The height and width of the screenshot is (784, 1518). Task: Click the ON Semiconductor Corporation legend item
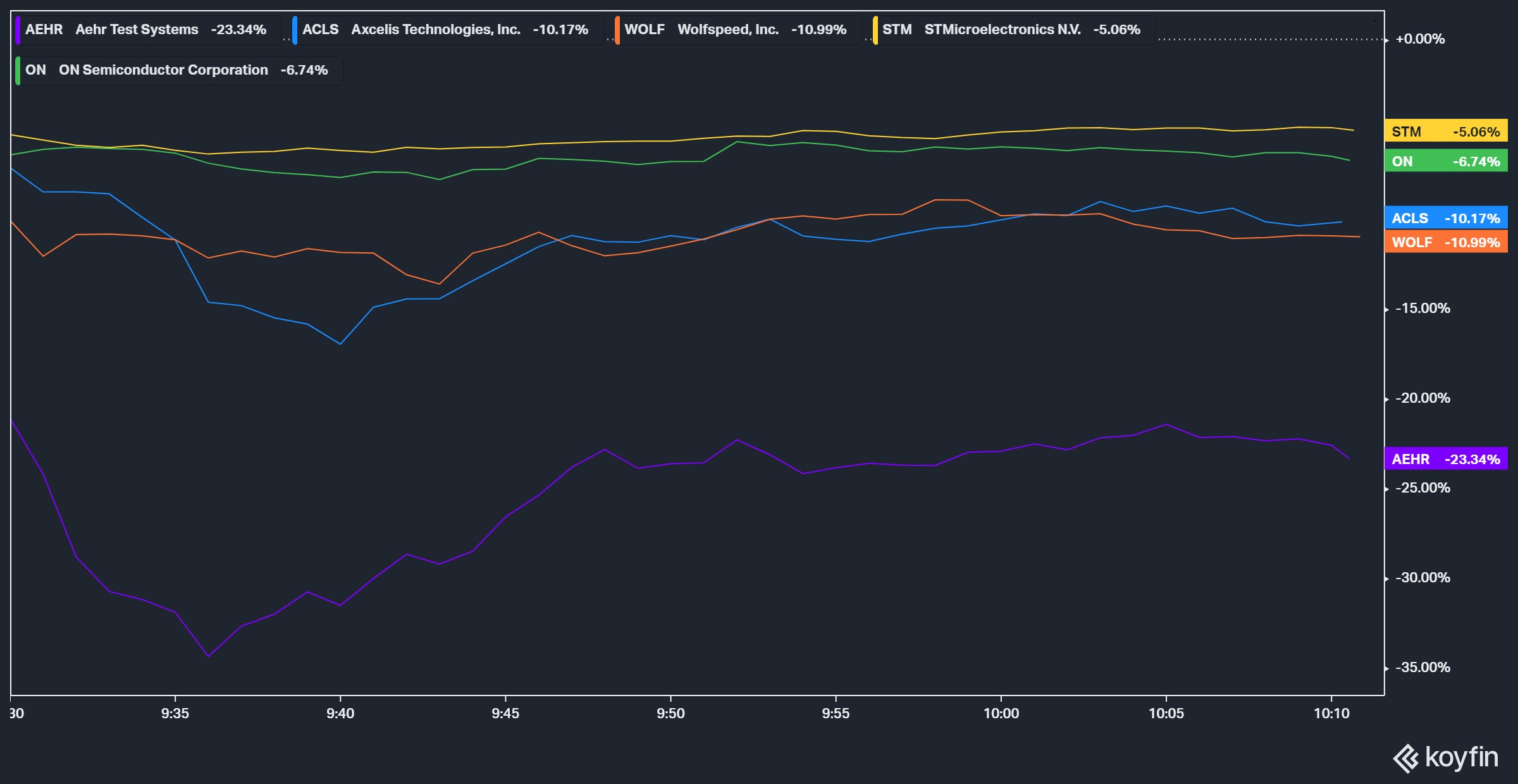(x=178, y=70)
